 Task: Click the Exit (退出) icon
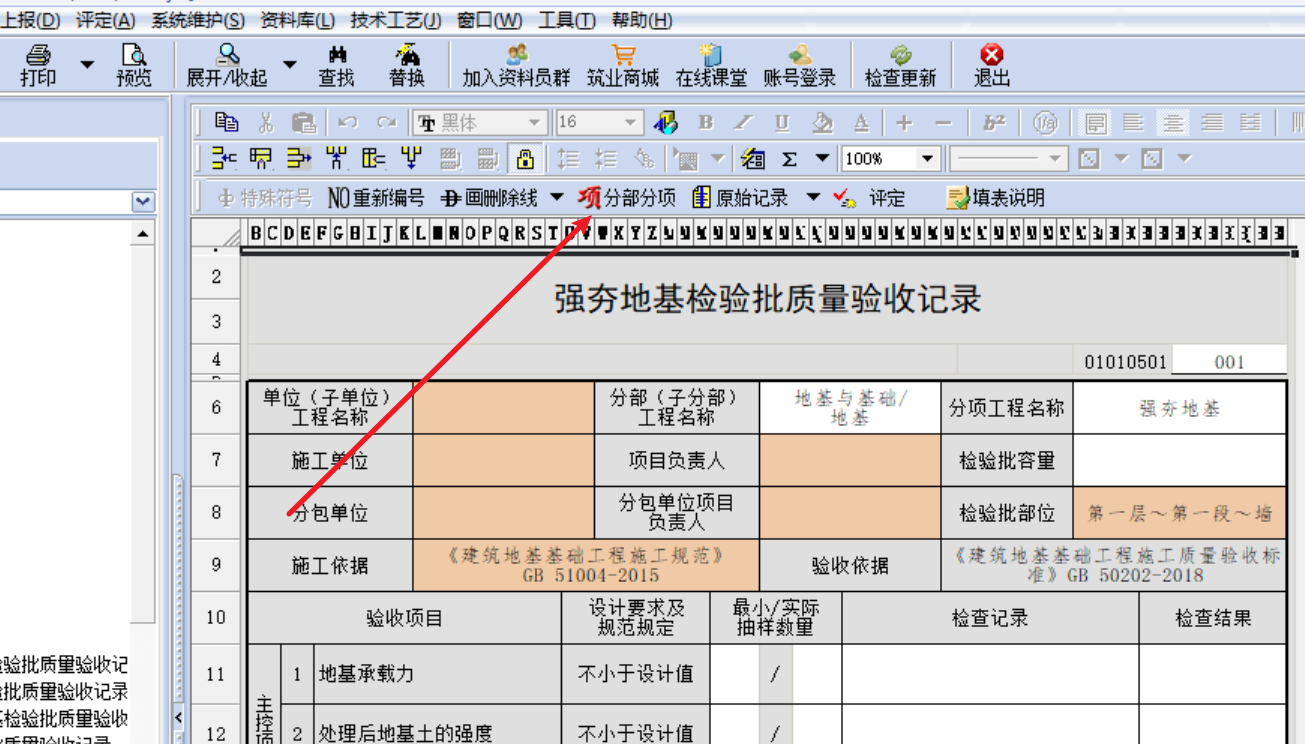[992, 65]
